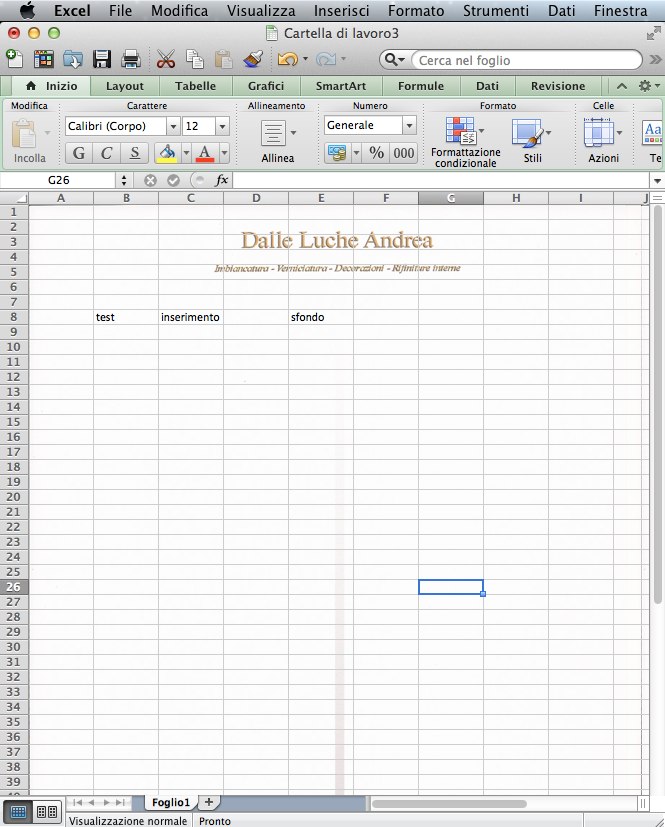This screenshot has height=827, width=665.
Task: Cut selection with the scissors icon
Action: 166,59
